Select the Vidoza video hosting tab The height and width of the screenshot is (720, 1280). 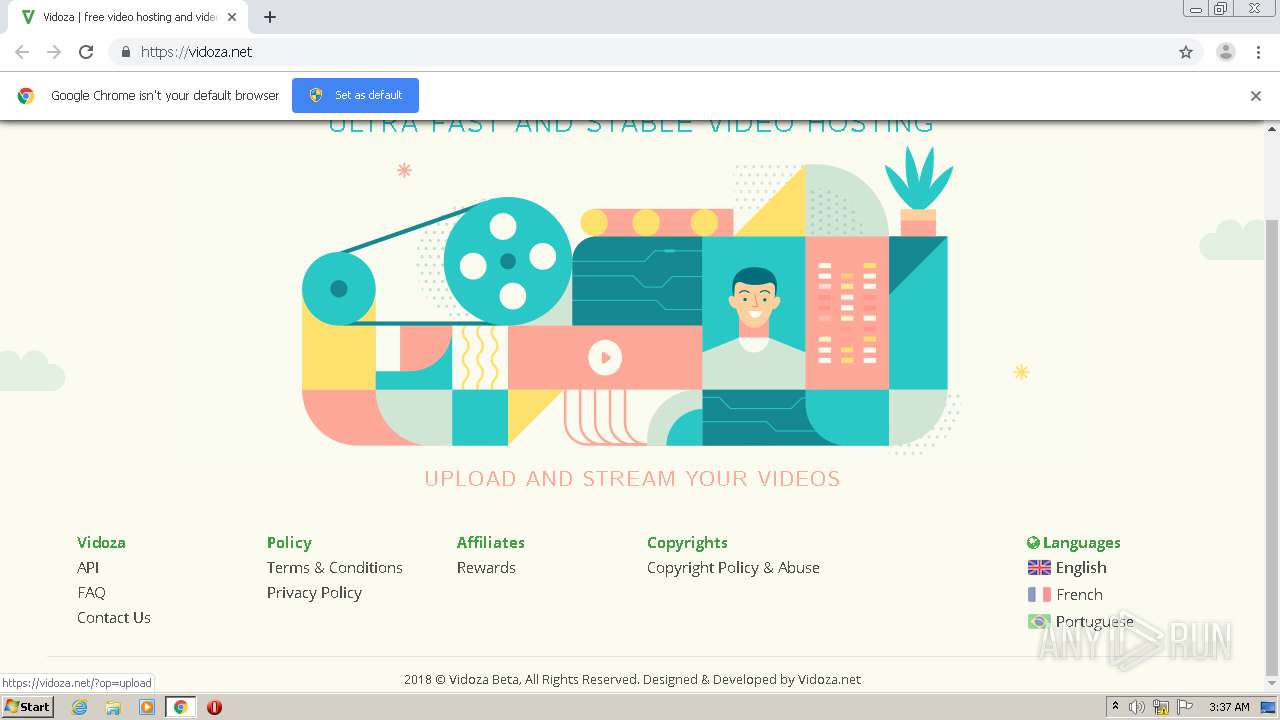[127, 17]
